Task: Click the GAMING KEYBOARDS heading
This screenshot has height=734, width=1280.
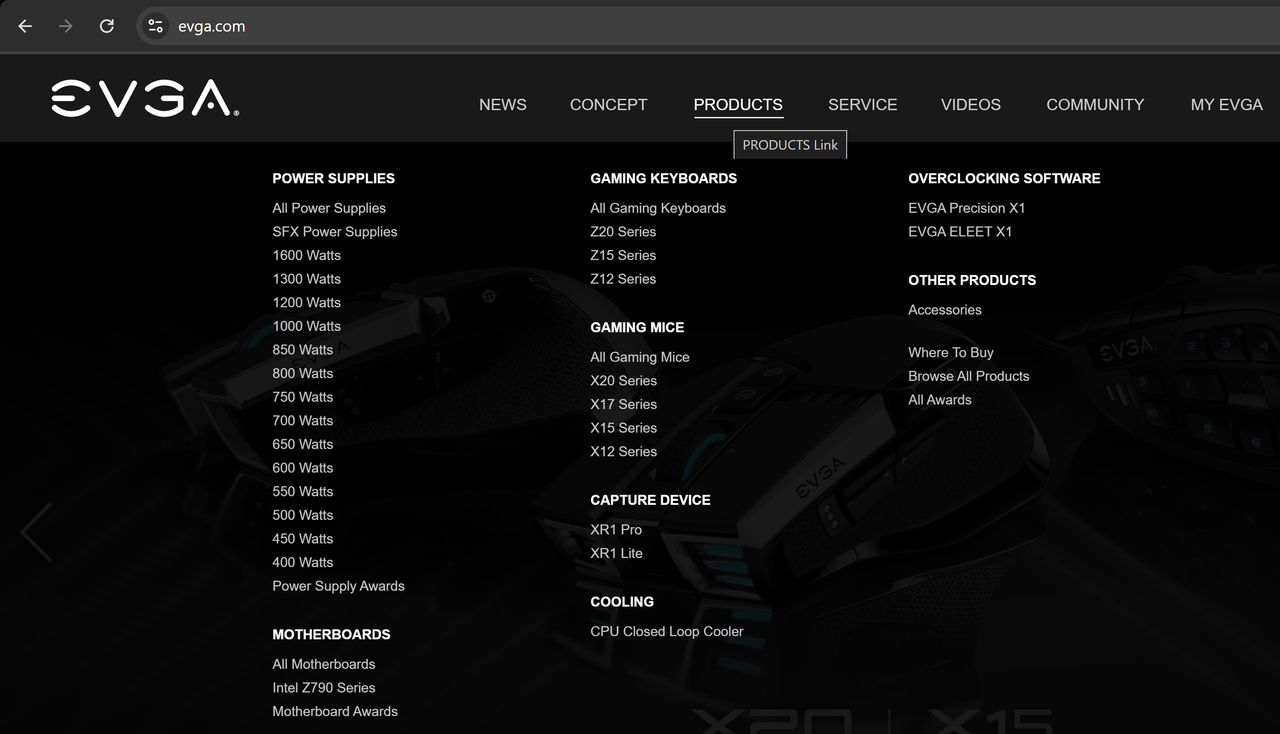Action: (x=664, y=178)
